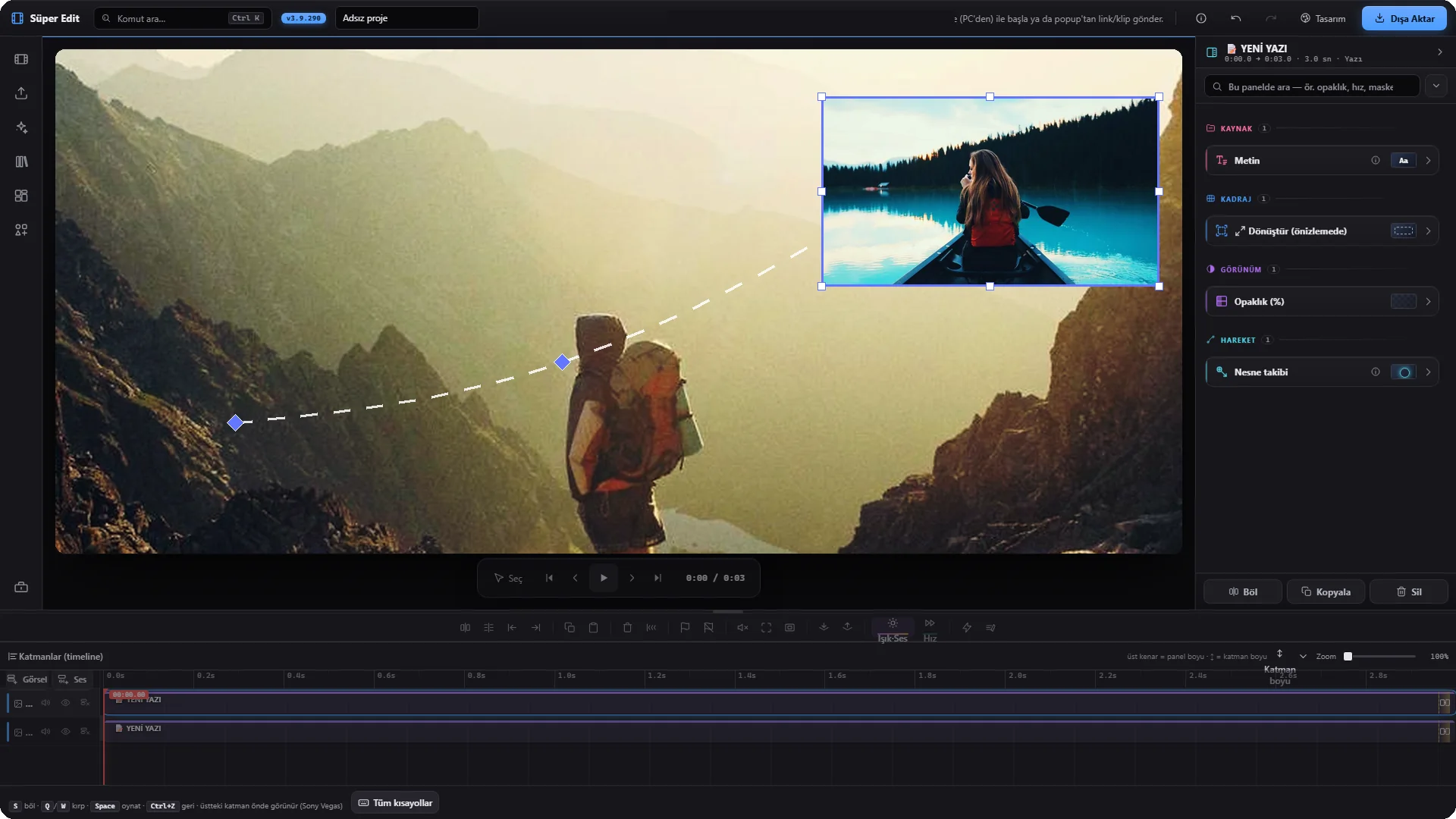Switch to the Işık·Ses tab
This screenshot has width=1456, height=819.
(893, 630)
